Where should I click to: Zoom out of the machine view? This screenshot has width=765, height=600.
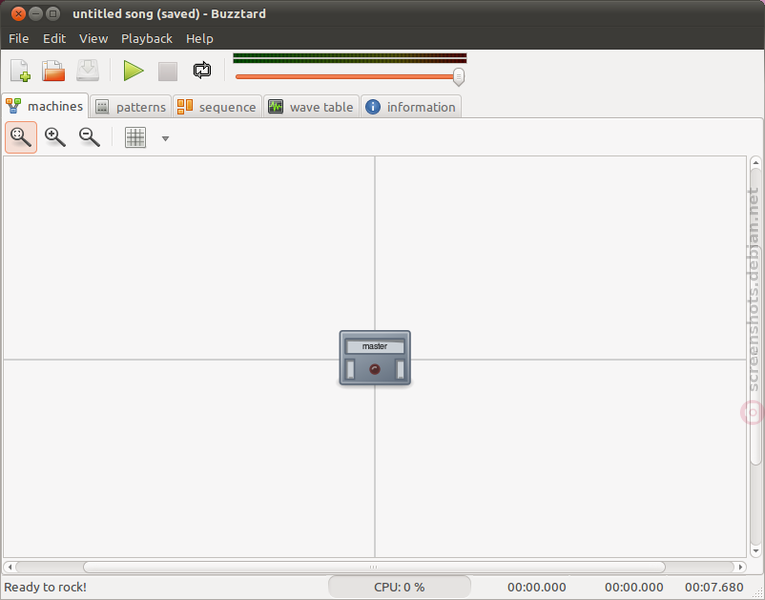coord(90,138)
